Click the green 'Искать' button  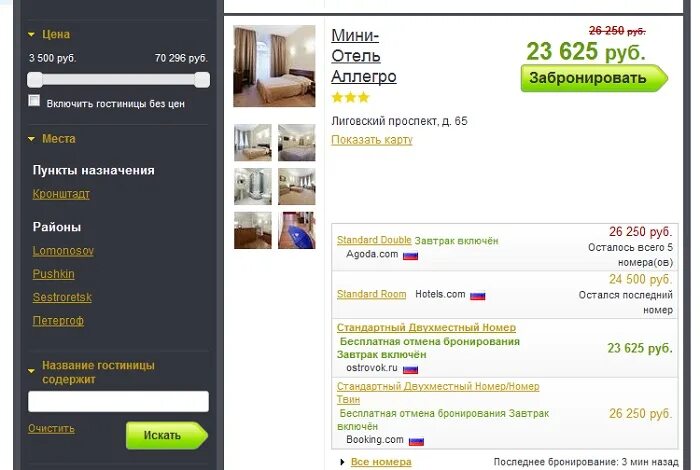click(167, 435)
